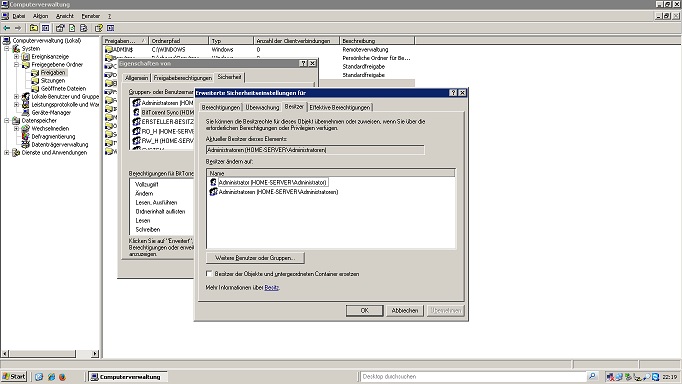Click the desktop search magnifier icon
This screenshot has width=682, height=384.
click(592, 376)
